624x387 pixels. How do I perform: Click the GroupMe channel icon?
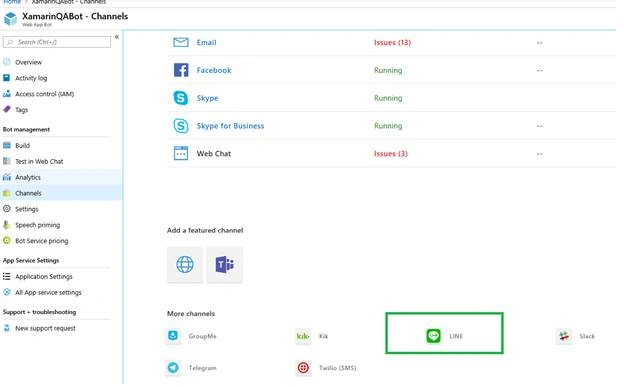pyautogui.click(x=173, y=336)
